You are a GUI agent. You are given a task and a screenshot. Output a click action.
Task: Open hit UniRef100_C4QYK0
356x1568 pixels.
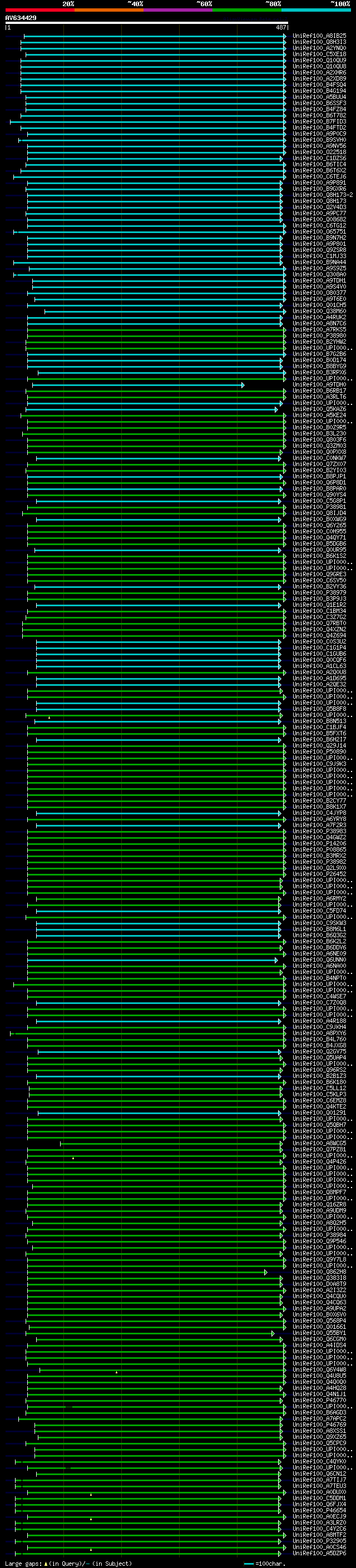(x=319, y=1461)
